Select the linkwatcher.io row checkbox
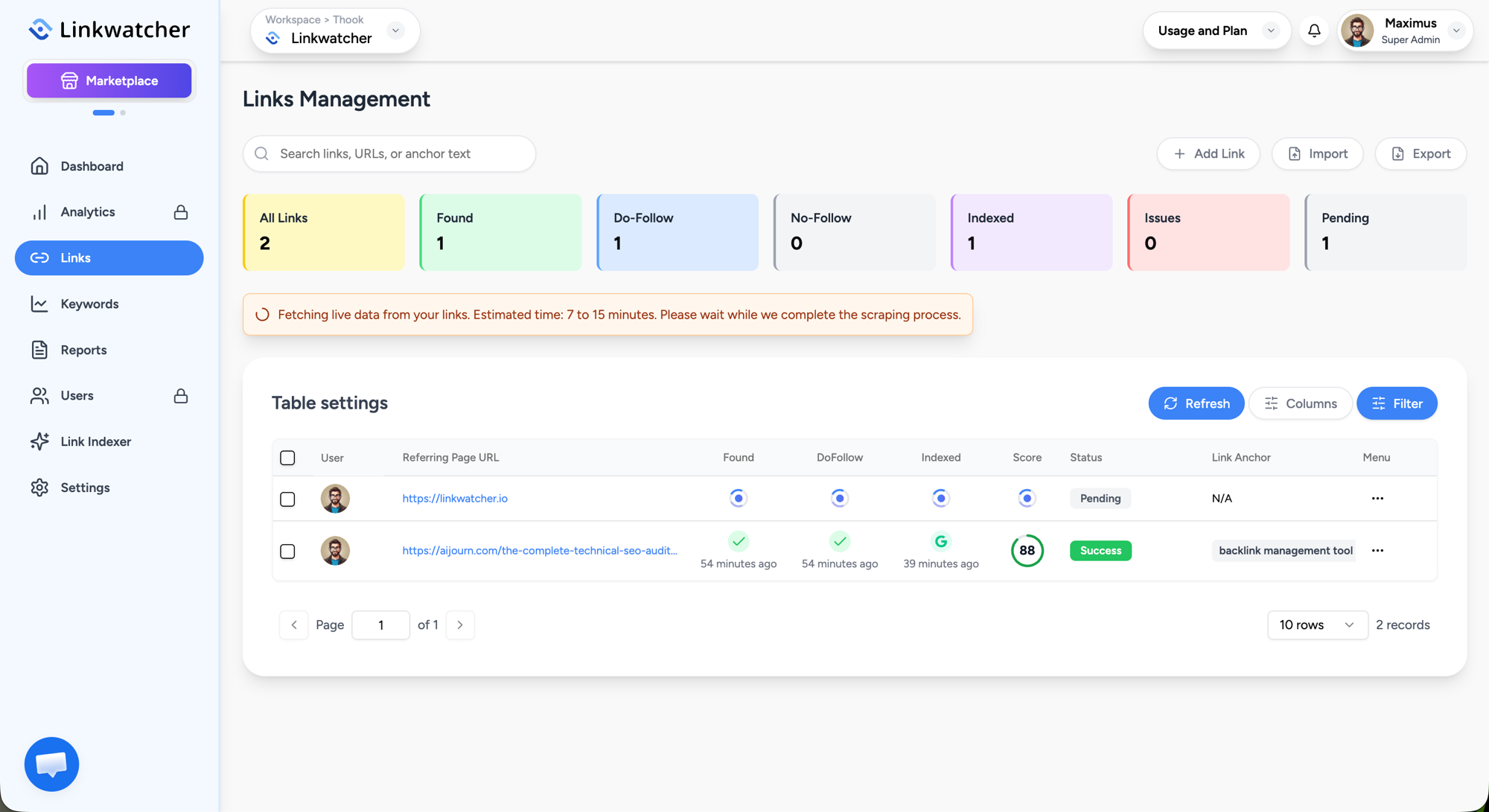This screenshot has height=812, width=1489. point(287,499)
